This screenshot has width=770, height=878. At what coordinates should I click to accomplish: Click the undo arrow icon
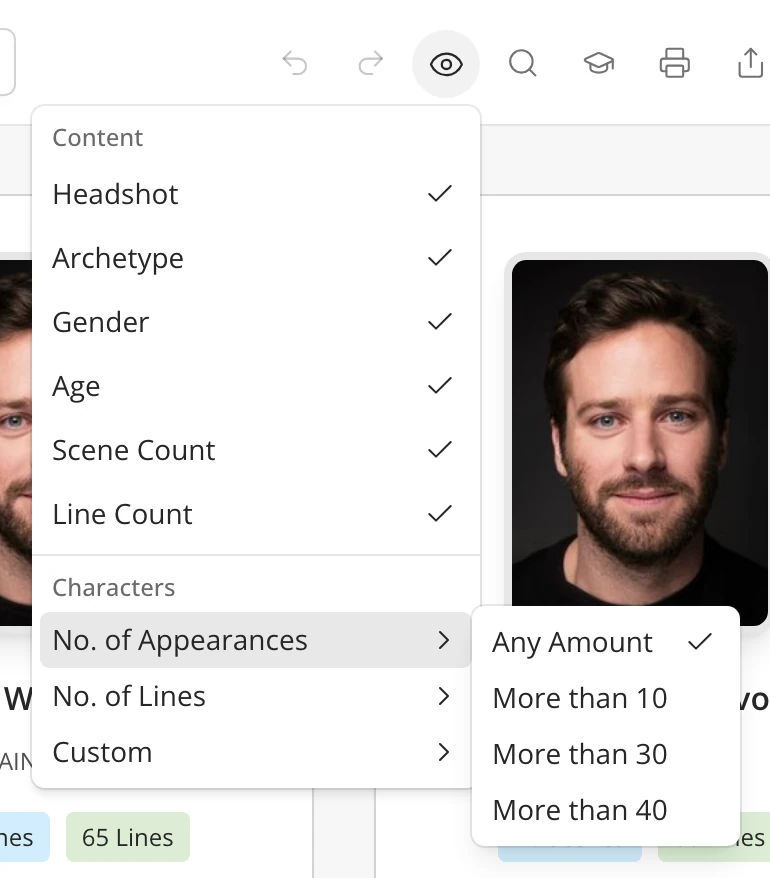coord(295,63)
